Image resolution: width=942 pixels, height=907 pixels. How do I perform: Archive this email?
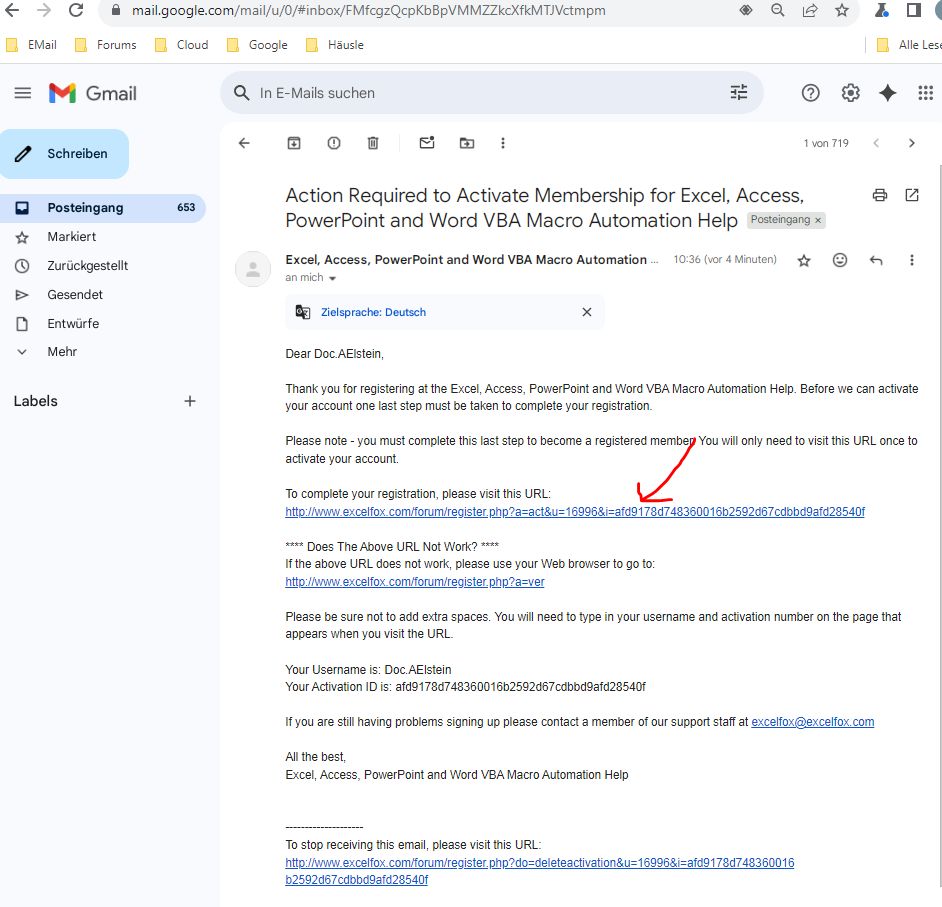pyautogui.click(x=294, y=143)
